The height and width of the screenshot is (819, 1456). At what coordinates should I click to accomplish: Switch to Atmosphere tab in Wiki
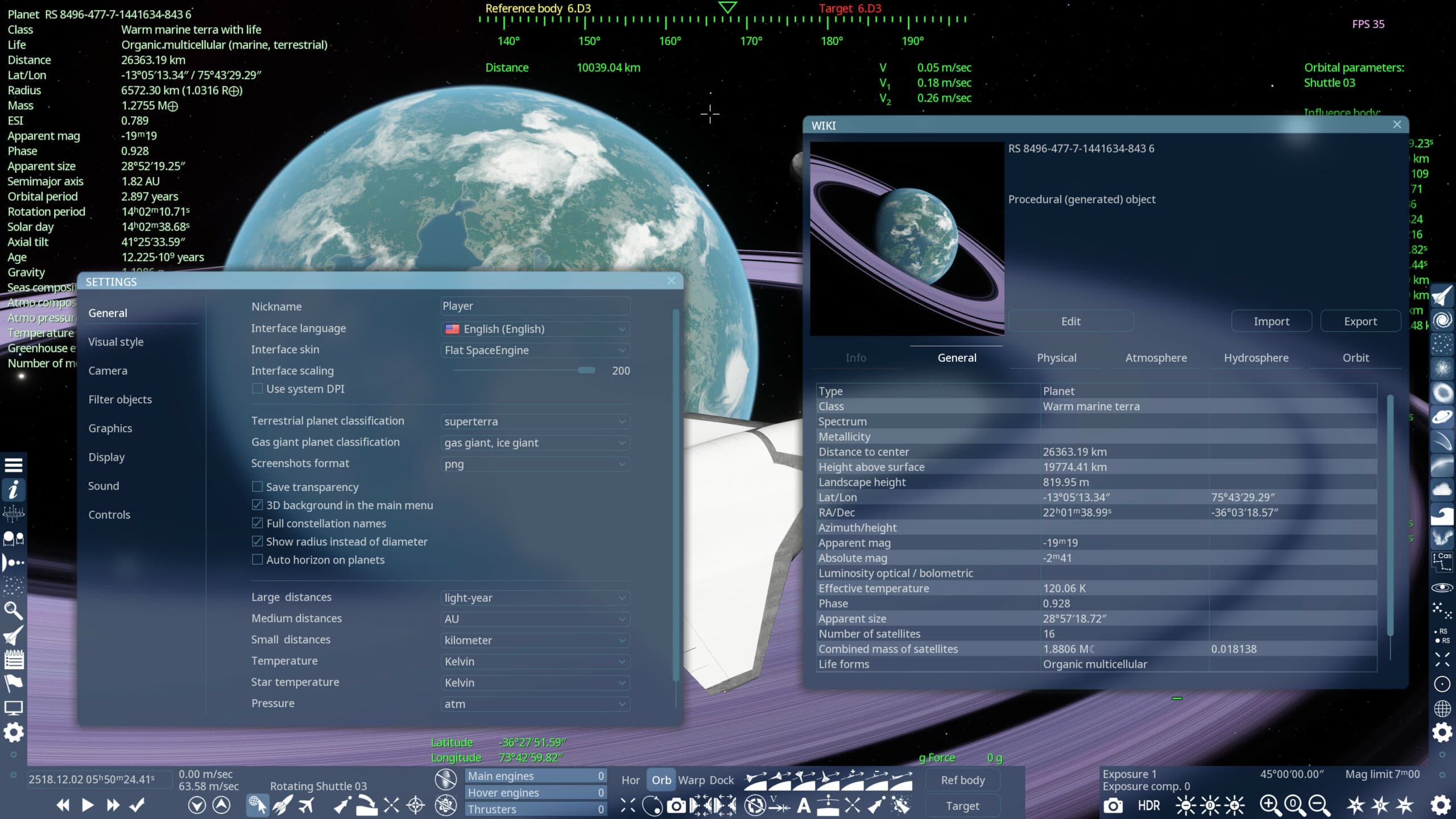[1156, 358]
